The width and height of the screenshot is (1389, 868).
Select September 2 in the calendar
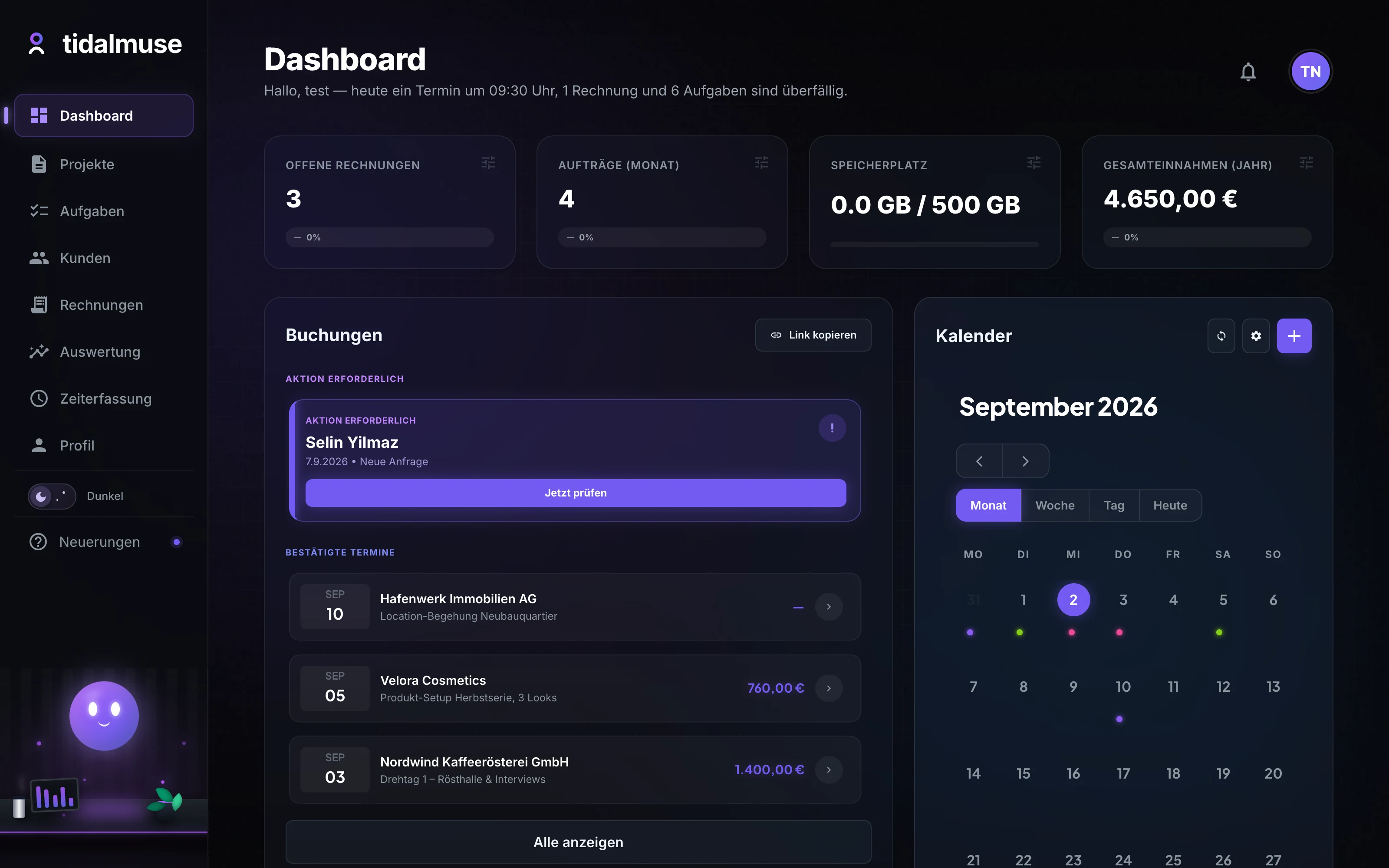click(x=1073, y=600)
